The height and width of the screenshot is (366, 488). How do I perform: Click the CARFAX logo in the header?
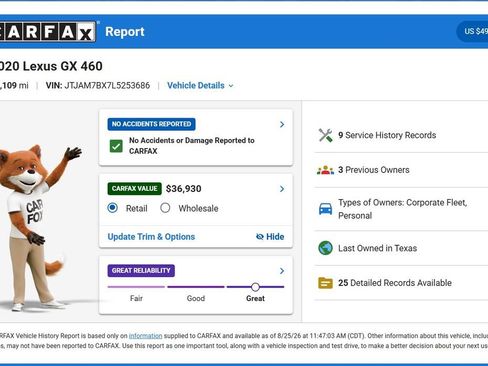click(48, 32)
